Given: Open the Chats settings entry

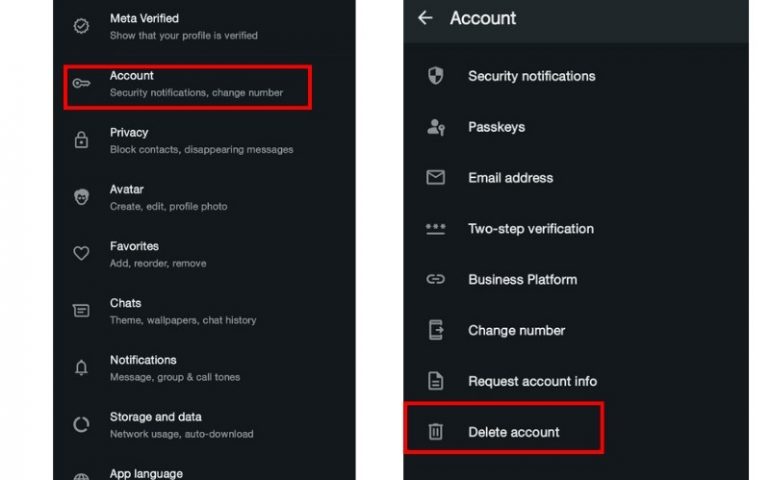Looking at the screenshot, I should point(204,311).
